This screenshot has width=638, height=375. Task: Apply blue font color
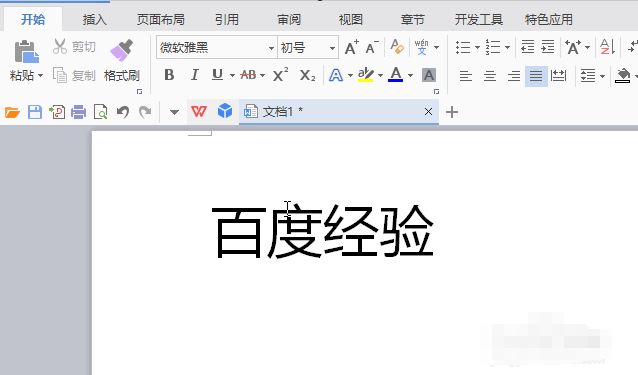(x=395, y=75)
